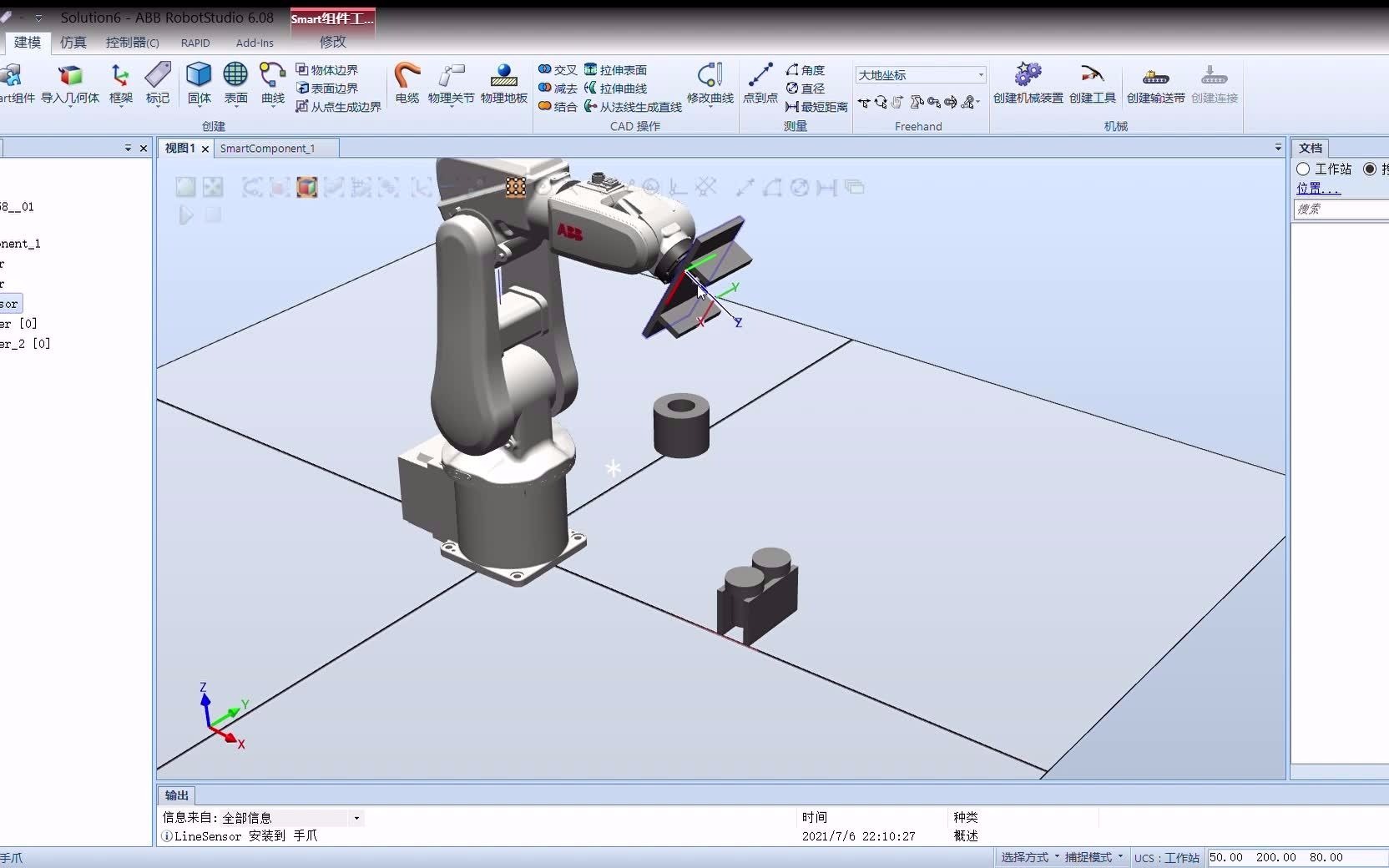
Task: Open the Curve (曲线) tool
Action: (x=272, y=83)
